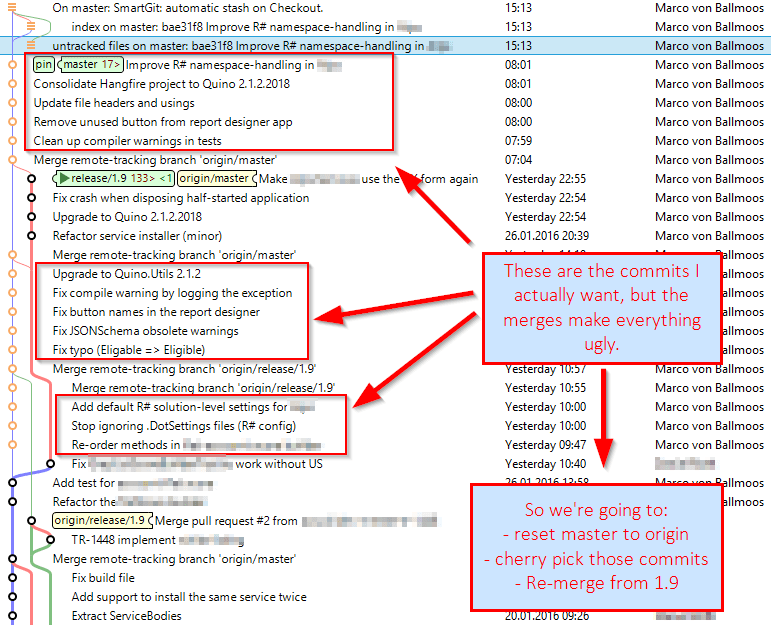The height and width of the screenshot is (625, 771).
Task: Click stash icon beside 'untracked files on master'
Action: (31, 45)
